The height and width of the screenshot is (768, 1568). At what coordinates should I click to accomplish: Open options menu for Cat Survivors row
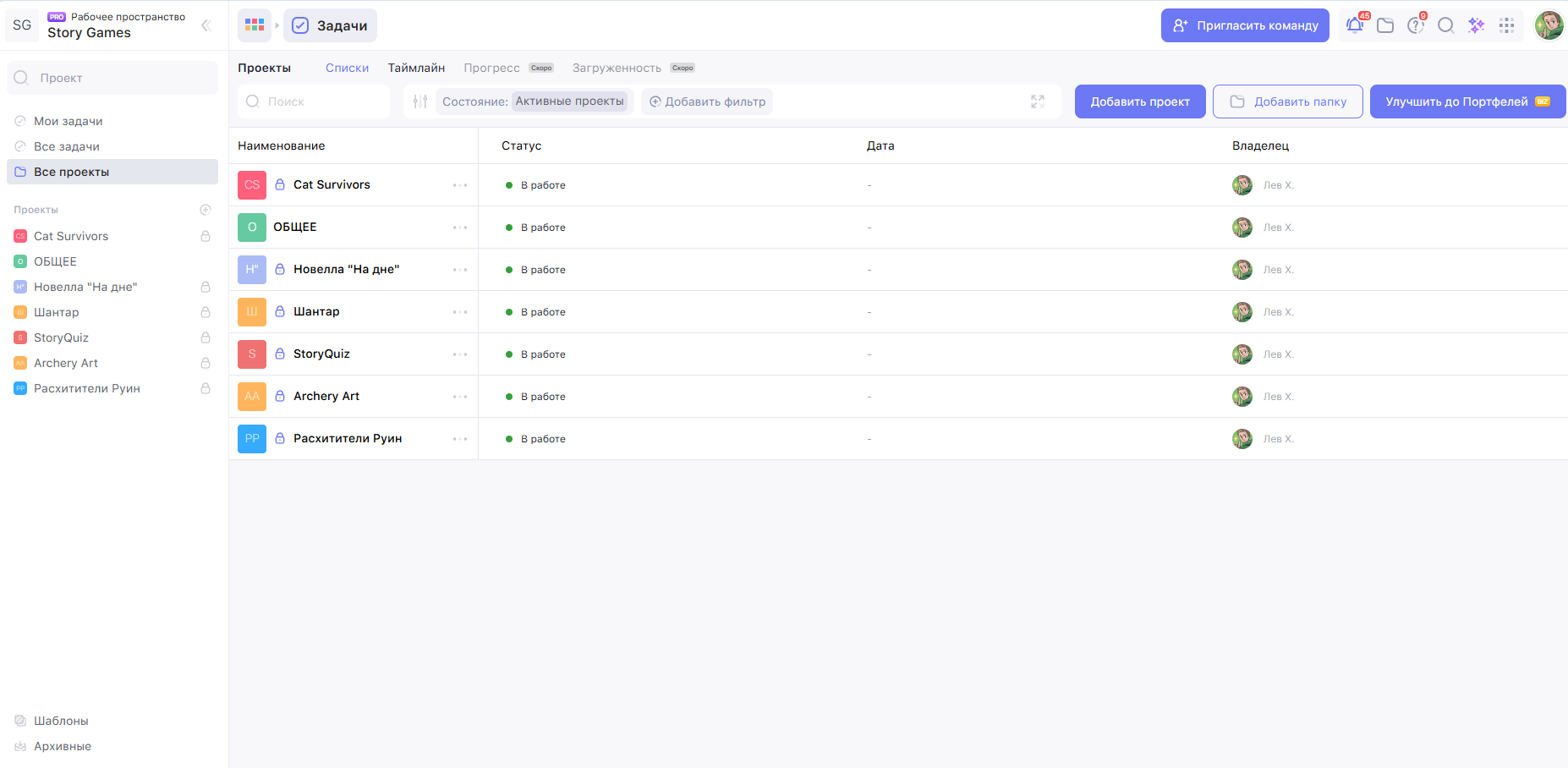pyautogui.click(x=459, y=185)
